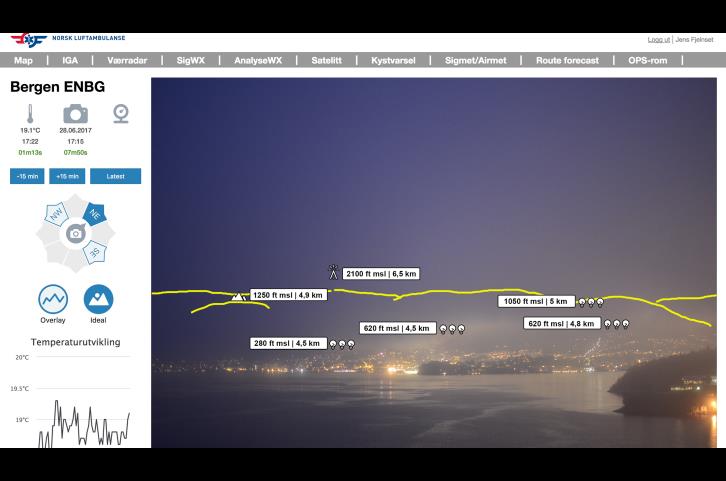This screenshot has height=481, width=726.
Task: Open the Map menu item
Action: [23, 60]
